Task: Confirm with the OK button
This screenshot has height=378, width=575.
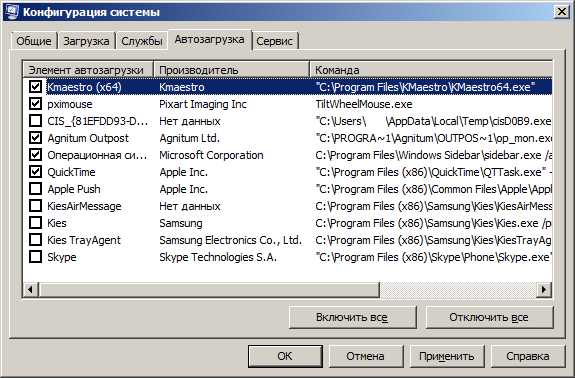Action: tap(285, 356)
